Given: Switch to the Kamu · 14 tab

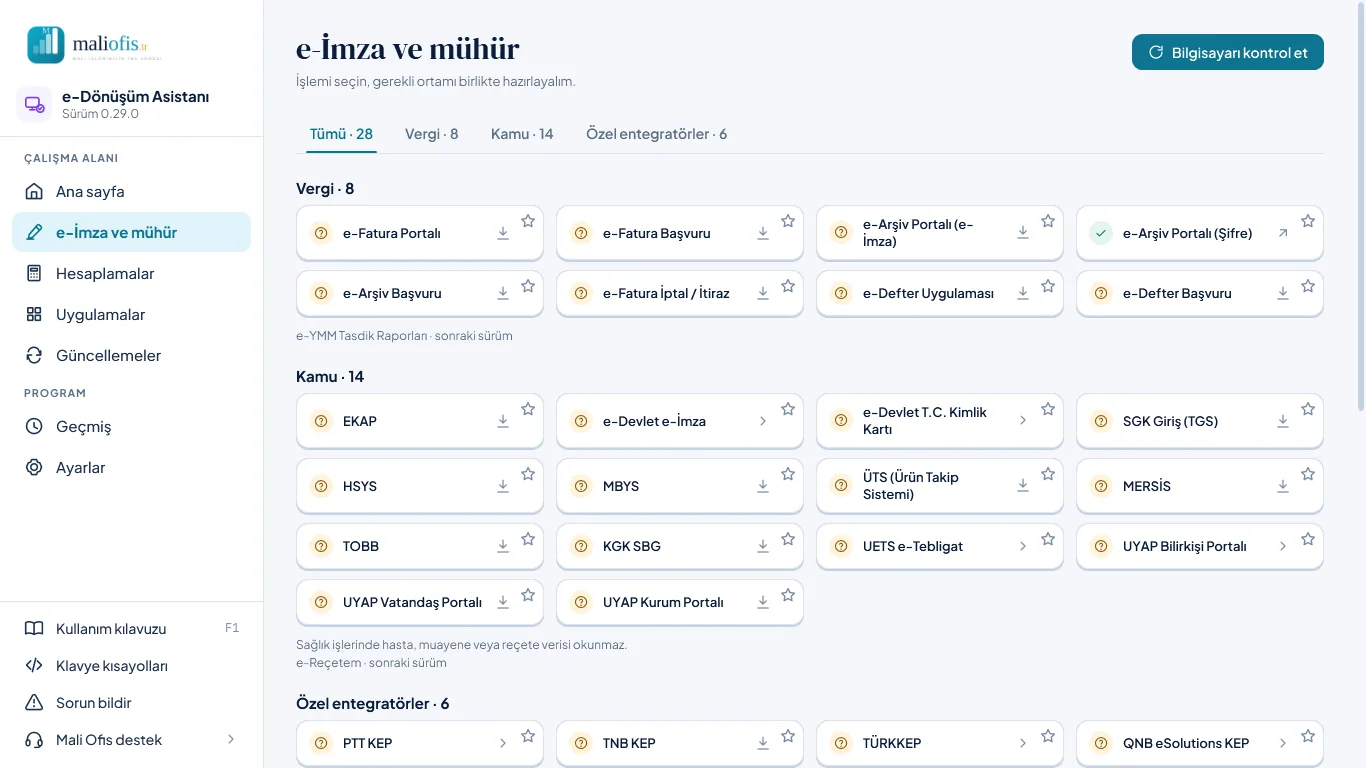Looking at the screenshot, I should (522, 134).
